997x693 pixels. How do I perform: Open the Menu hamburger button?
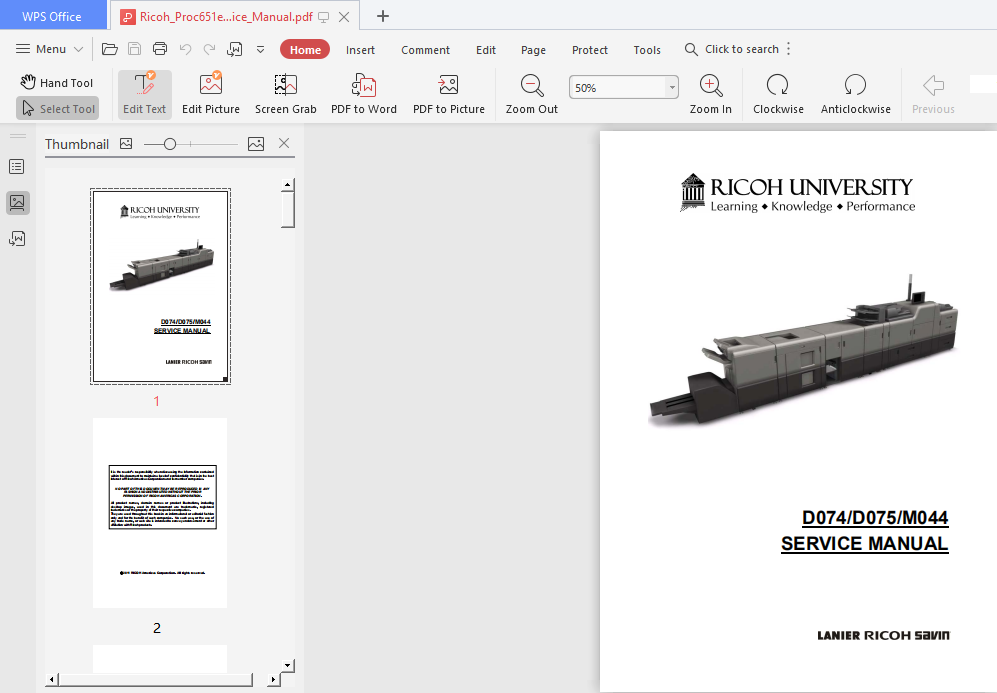pyautogui.click(x=49, y=49)
